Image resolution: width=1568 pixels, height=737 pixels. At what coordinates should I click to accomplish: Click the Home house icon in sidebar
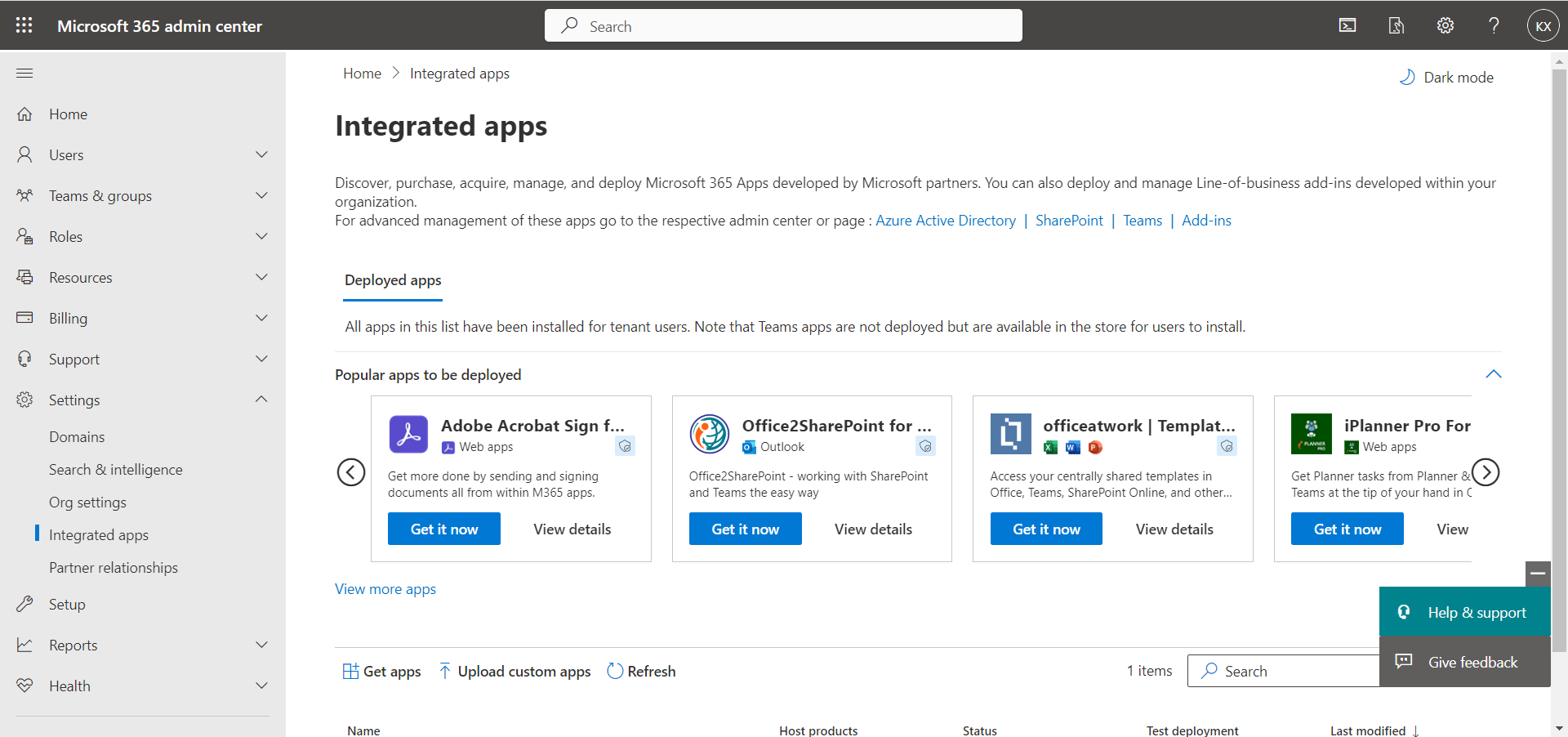tap(25, 114)
